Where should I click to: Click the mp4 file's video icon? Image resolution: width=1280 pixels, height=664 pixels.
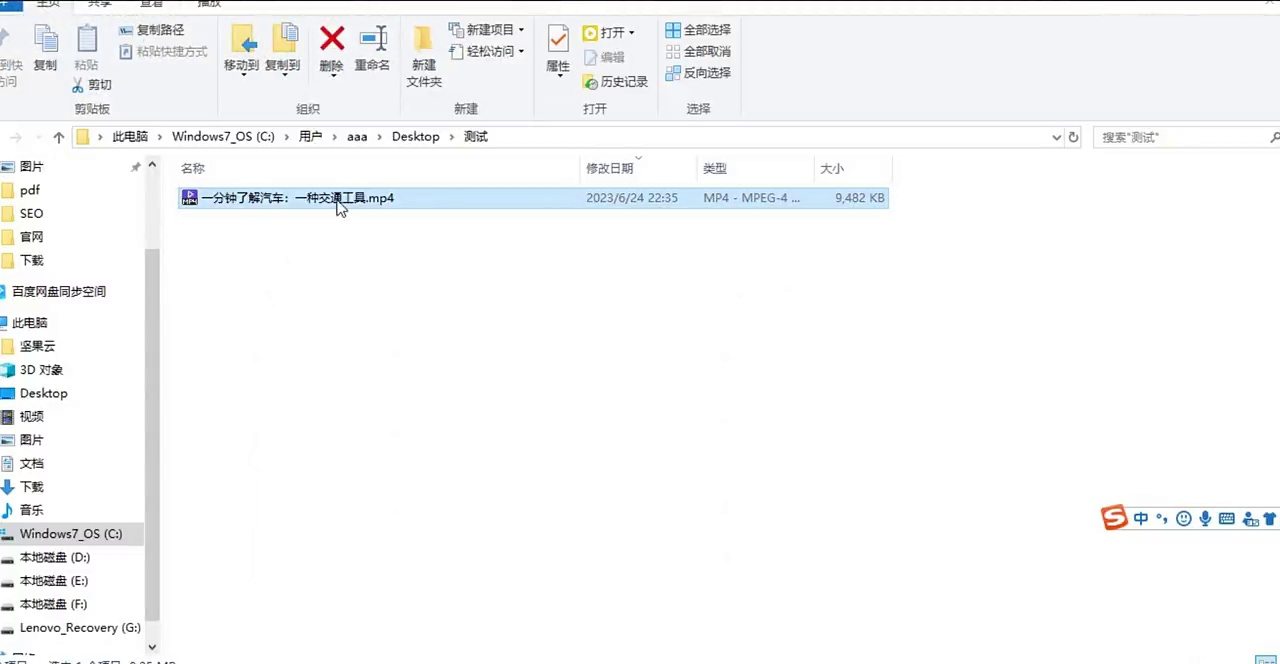(x=189, y=198)
